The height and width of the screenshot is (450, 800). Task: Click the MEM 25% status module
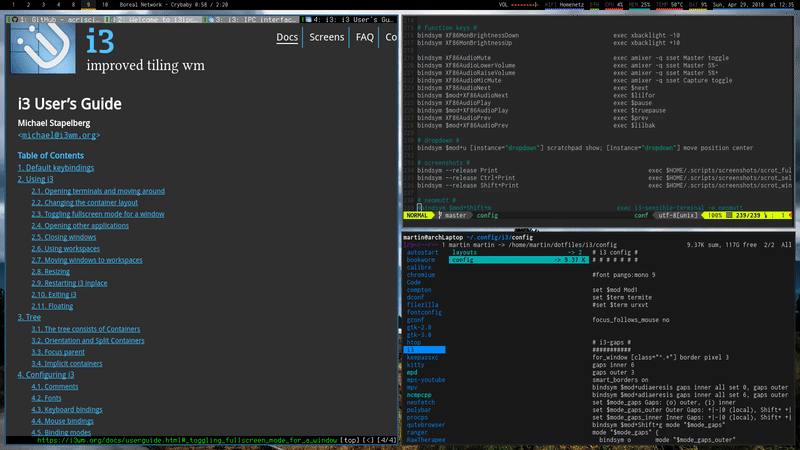coord(639,5)
